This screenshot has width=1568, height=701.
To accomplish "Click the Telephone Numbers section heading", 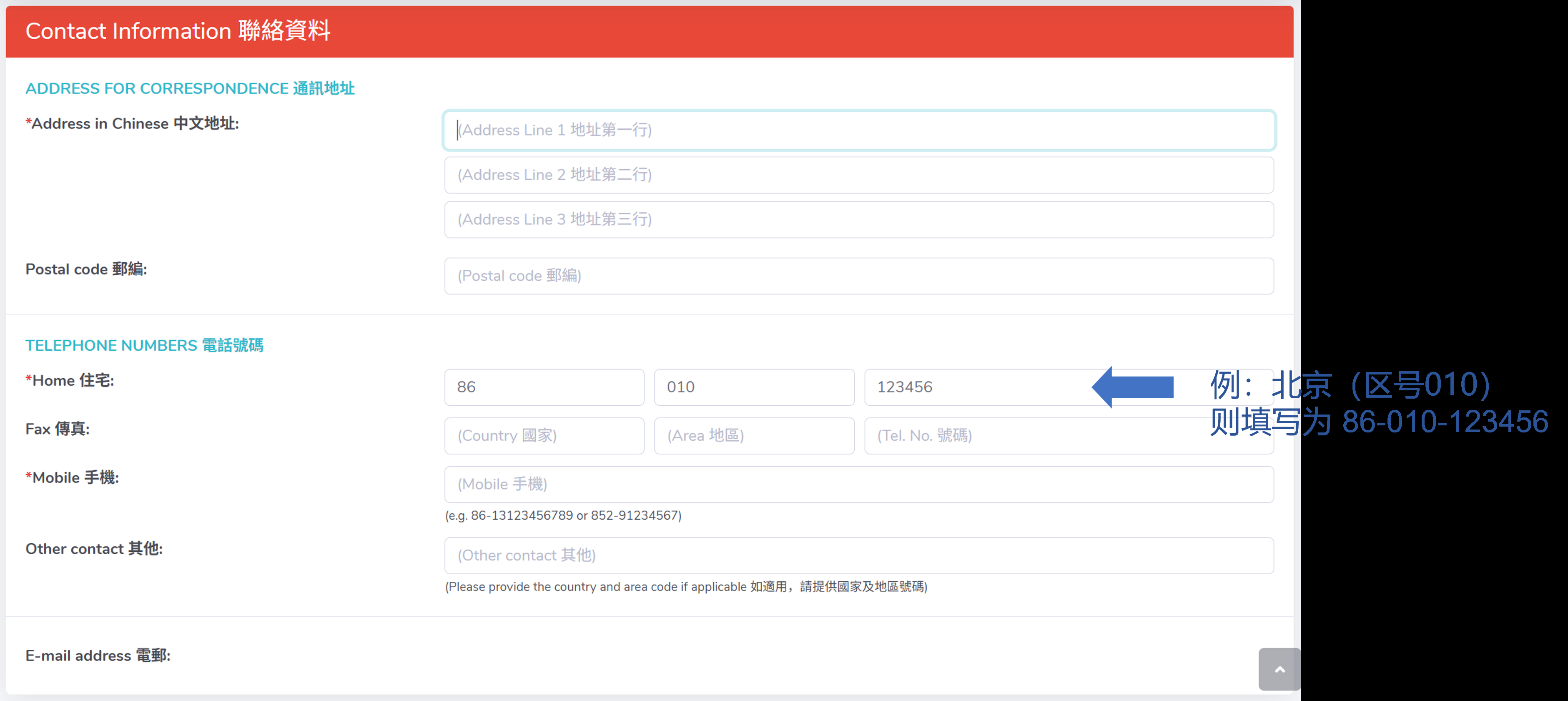I will 144,345.
